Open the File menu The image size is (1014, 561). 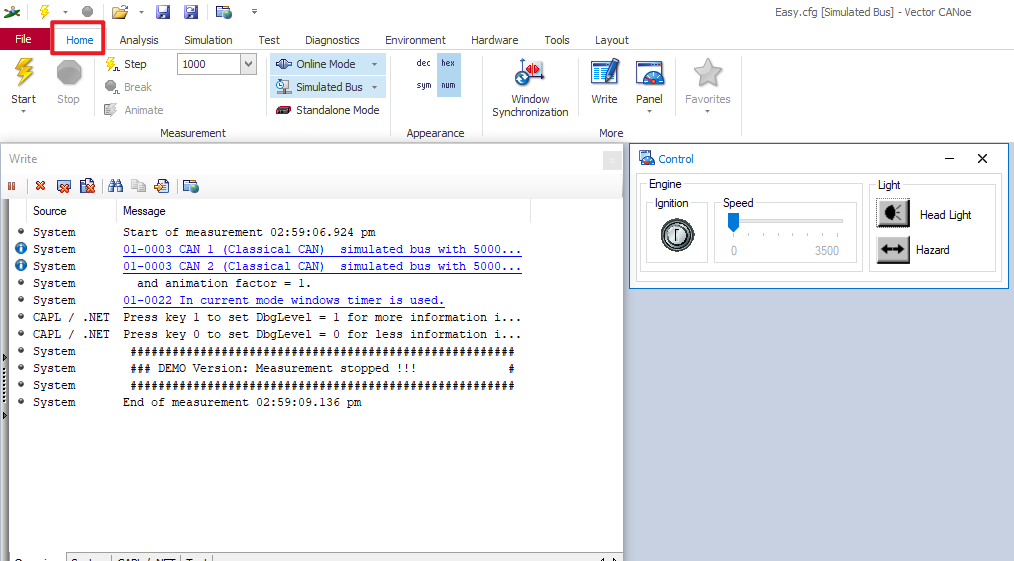tap(23, 39)
